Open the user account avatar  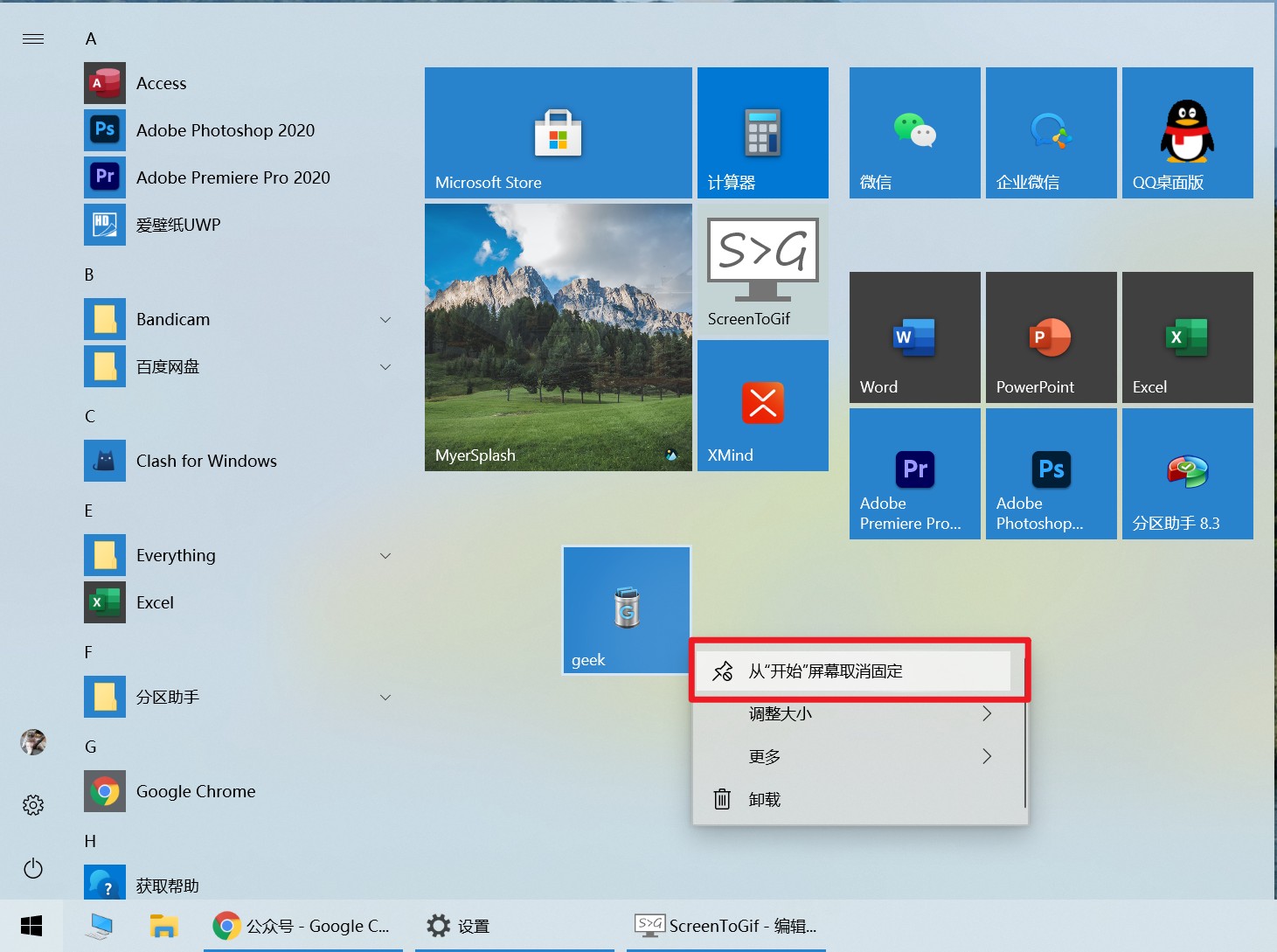coord(33,742)
